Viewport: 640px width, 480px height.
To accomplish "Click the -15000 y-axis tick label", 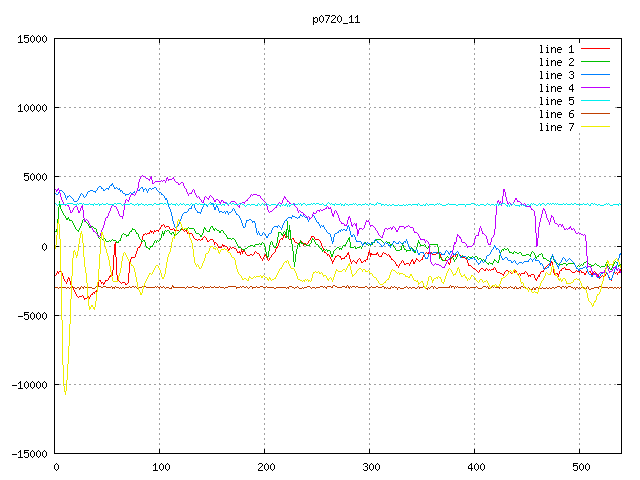I will (28, 454).
